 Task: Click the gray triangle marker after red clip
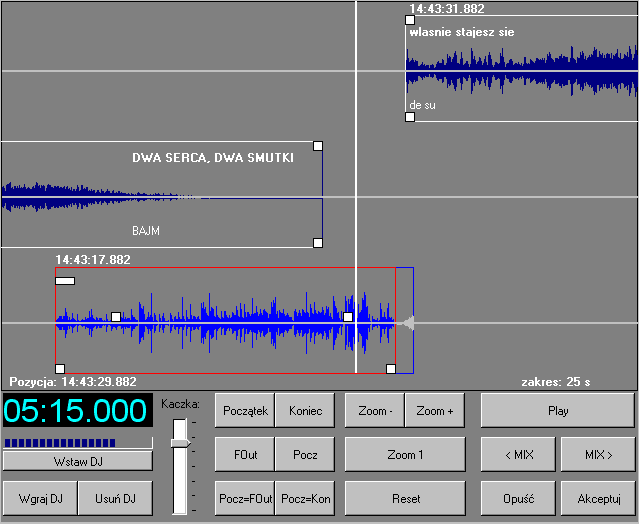pyautogui.click(x=408, y=323)
